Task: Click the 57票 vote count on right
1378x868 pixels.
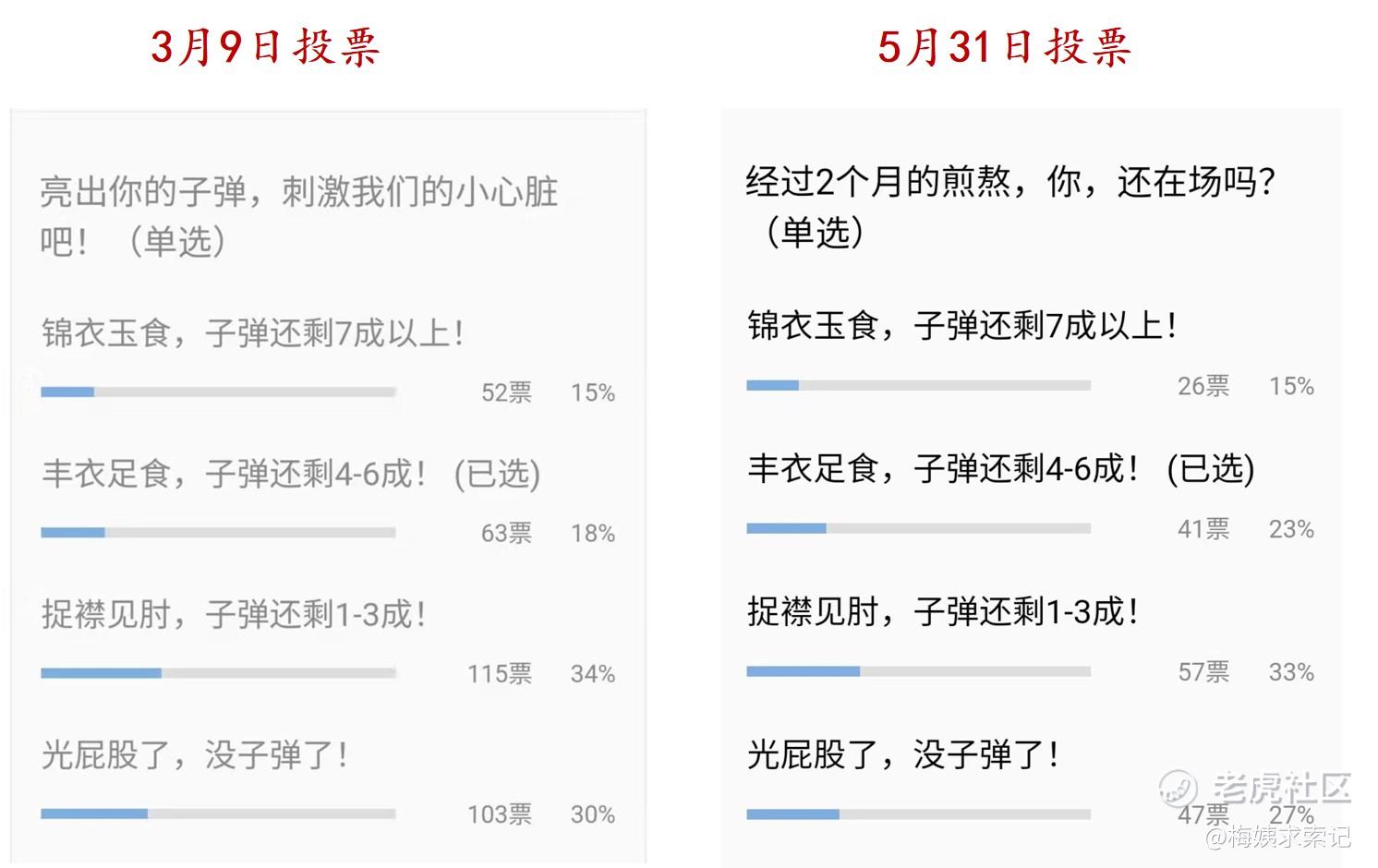Action: coord(1203,672)
